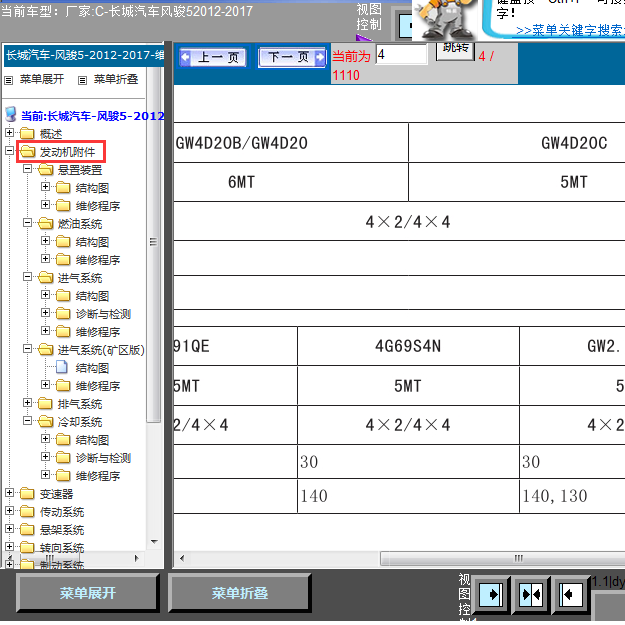Collapse the 进气系统 node
This screenshot has width=625, height=625.
coord(28,277)
